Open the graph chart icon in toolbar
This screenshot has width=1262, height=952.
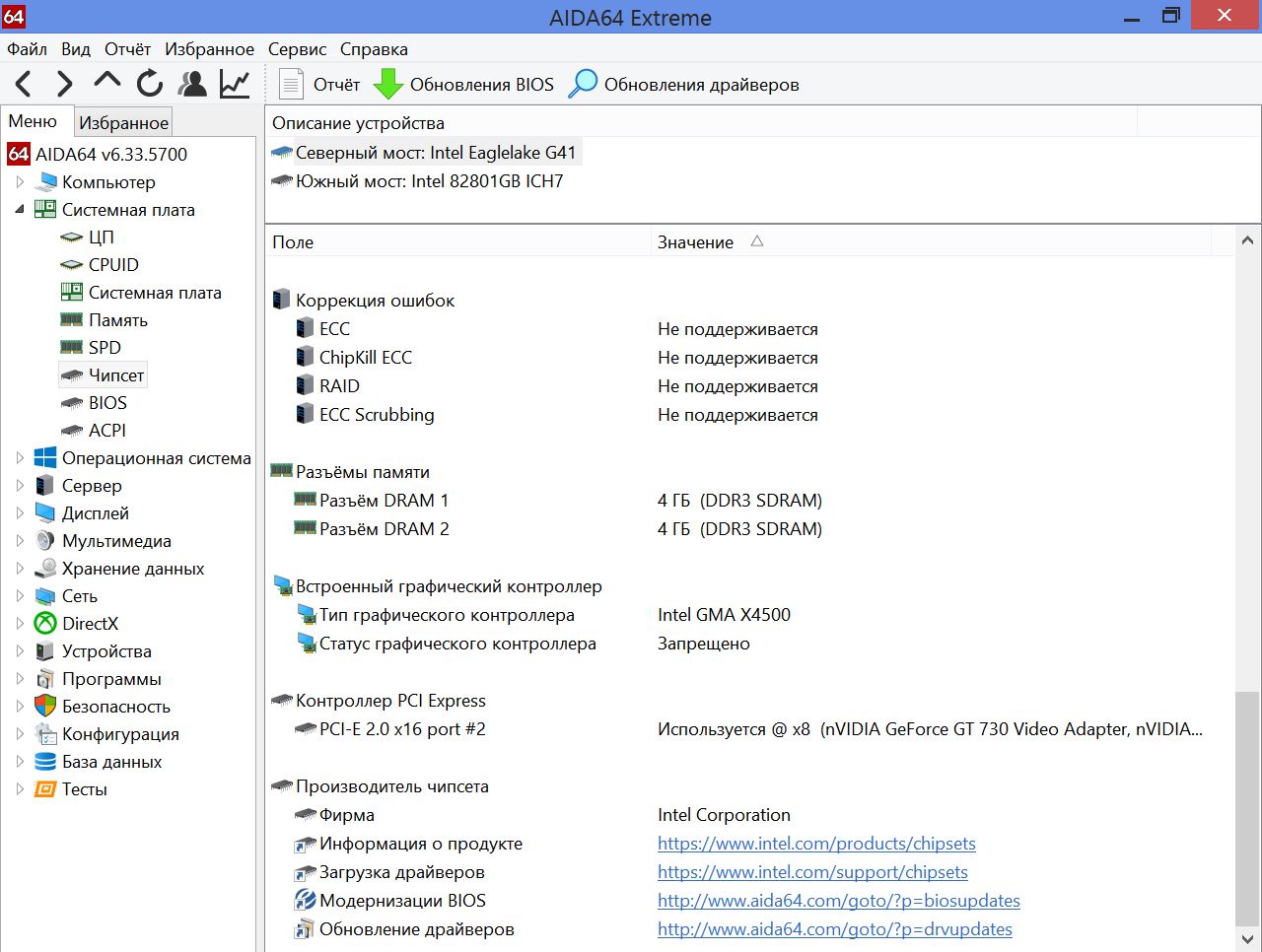pyautogui.click(x=235, y=85)
